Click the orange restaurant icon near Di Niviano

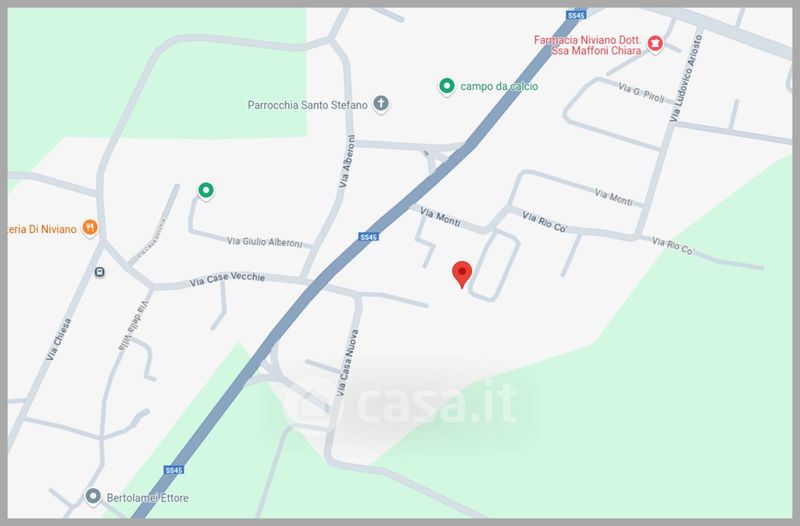(x=90, y=227)
